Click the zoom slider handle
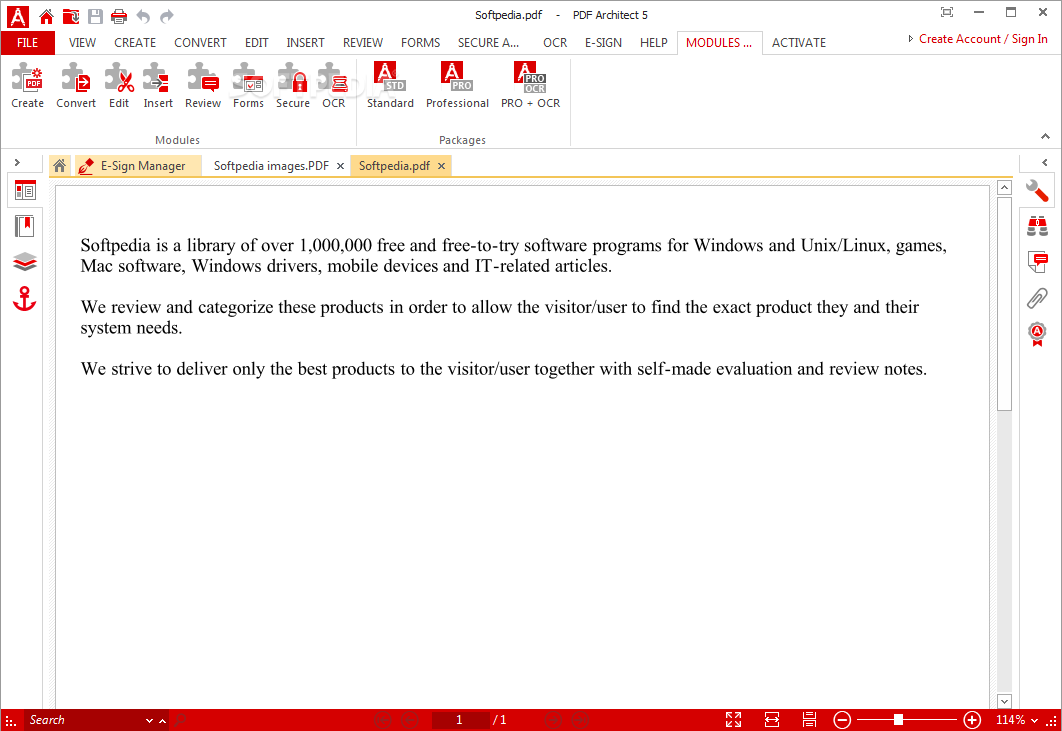The height and width of the screenshot is (731, 1062). (898, 720)
